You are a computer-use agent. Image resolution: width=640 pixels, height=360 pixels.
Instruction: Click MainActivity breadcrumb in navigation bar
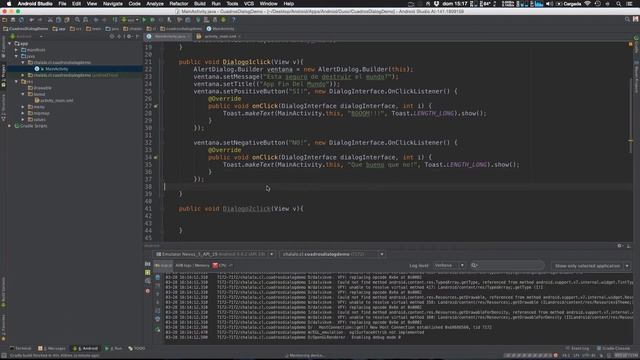click(220, 29)
